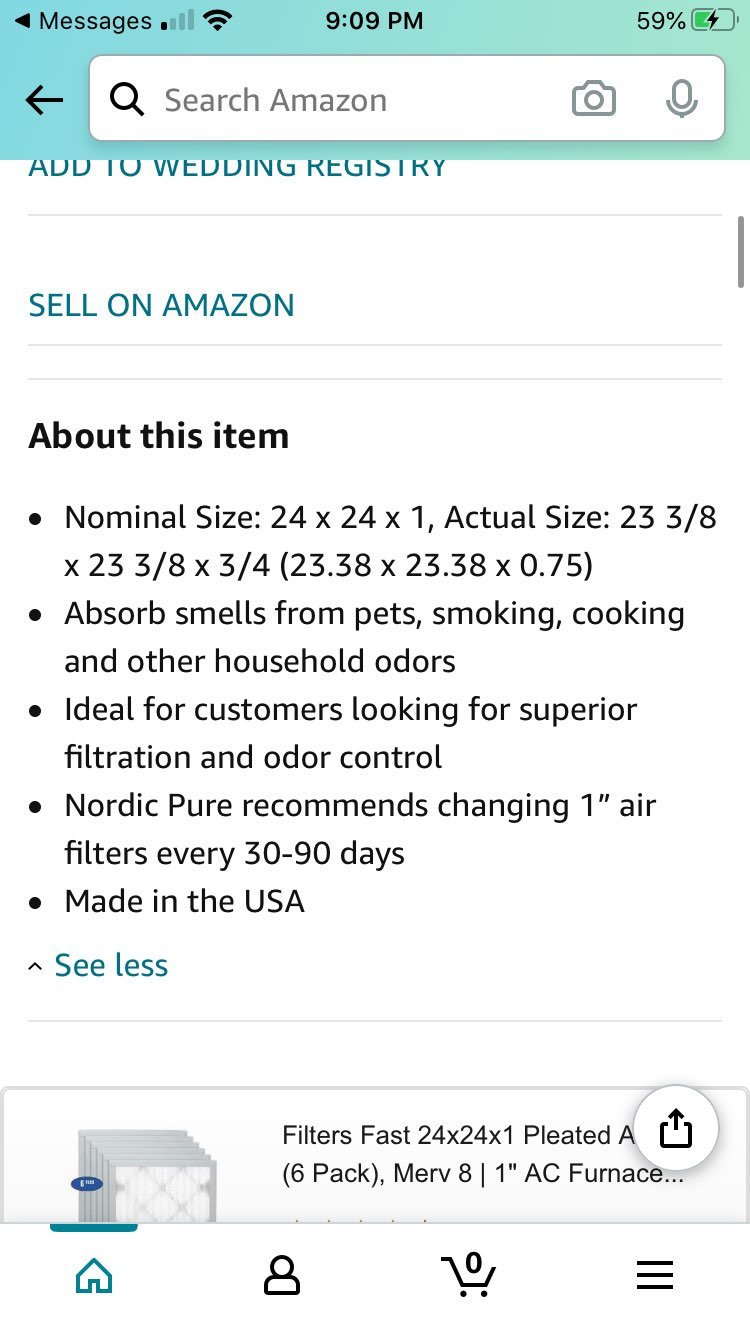Go to Home tab icon
Screen dimensions: 750x1334
pyautogui.click(x=94, y=1275)
